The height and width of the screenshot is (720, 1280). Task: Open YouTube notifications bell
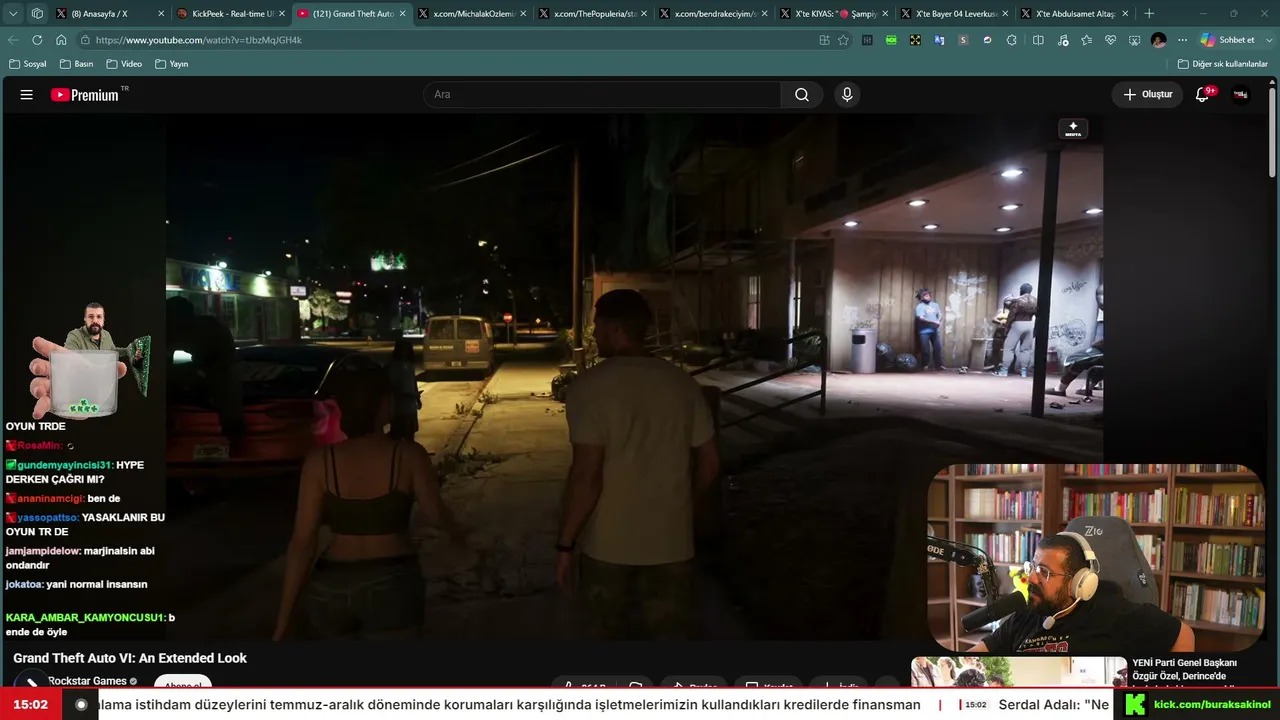[x=1203, y=95]
